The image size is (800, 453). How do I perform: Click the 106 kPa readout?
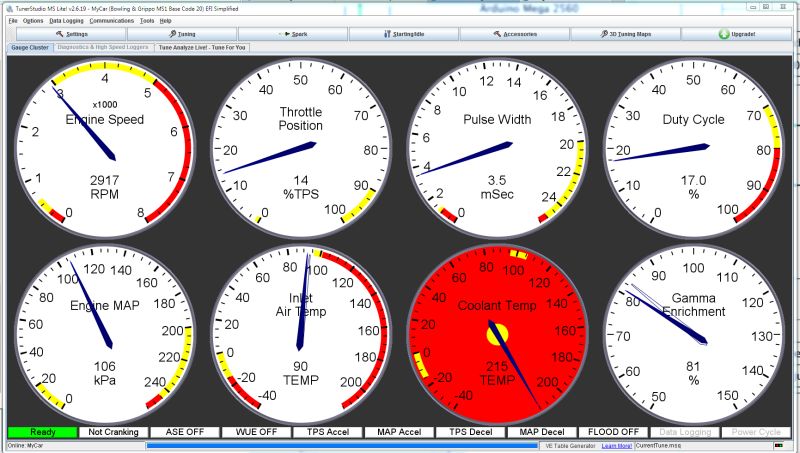[x=105, y=373]
